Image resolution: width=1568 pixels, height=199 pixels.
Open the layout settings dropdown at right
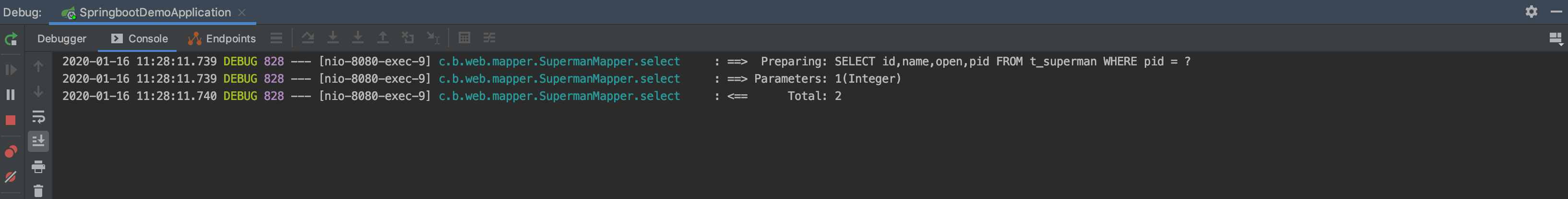point(1555,39)
